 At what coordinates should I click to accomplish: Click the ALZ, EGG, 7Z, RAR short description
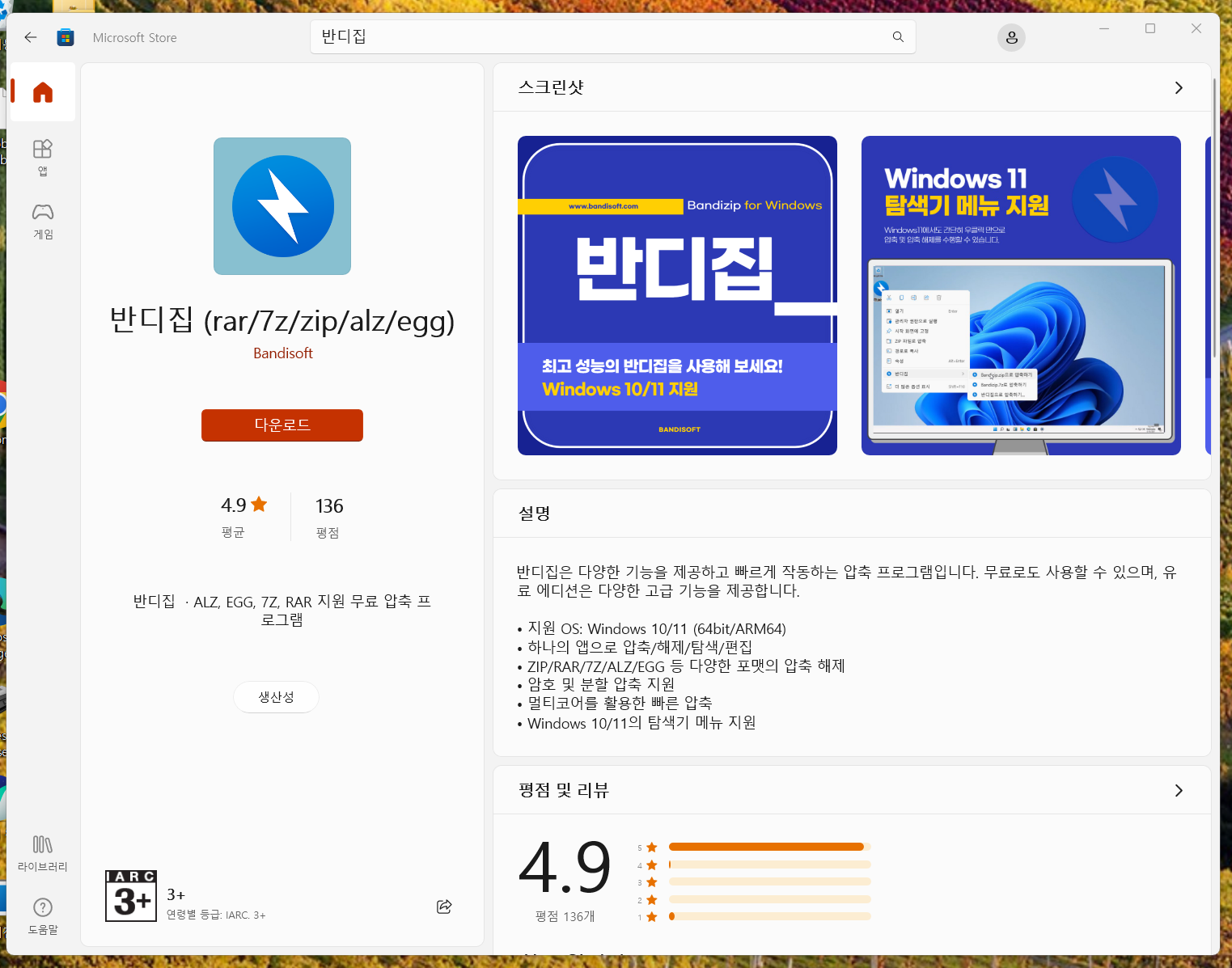click(x=282, y=611)
